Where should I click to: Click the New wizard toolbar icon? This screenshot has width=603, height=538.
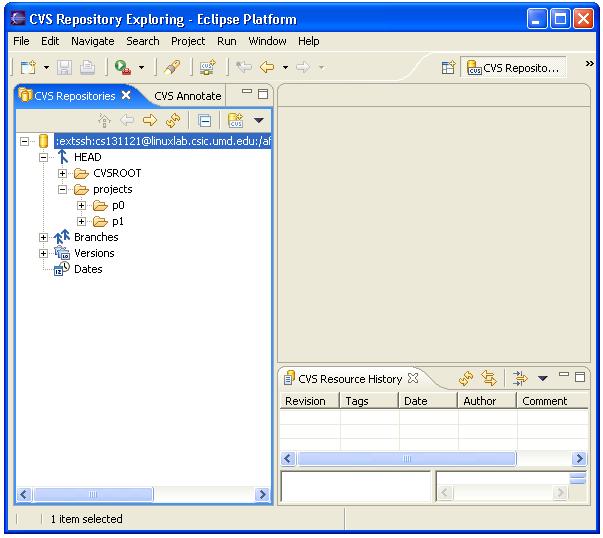tap(28, 67)
